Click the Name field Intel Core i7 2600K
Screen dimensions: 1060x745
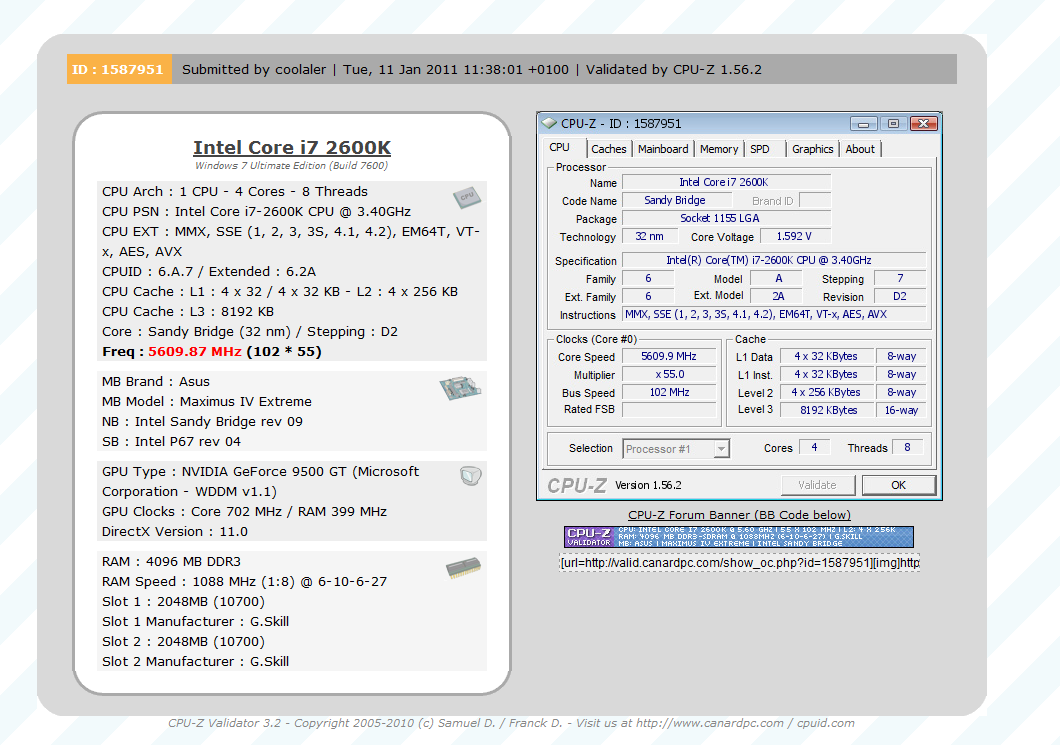[x=726, y=182]
